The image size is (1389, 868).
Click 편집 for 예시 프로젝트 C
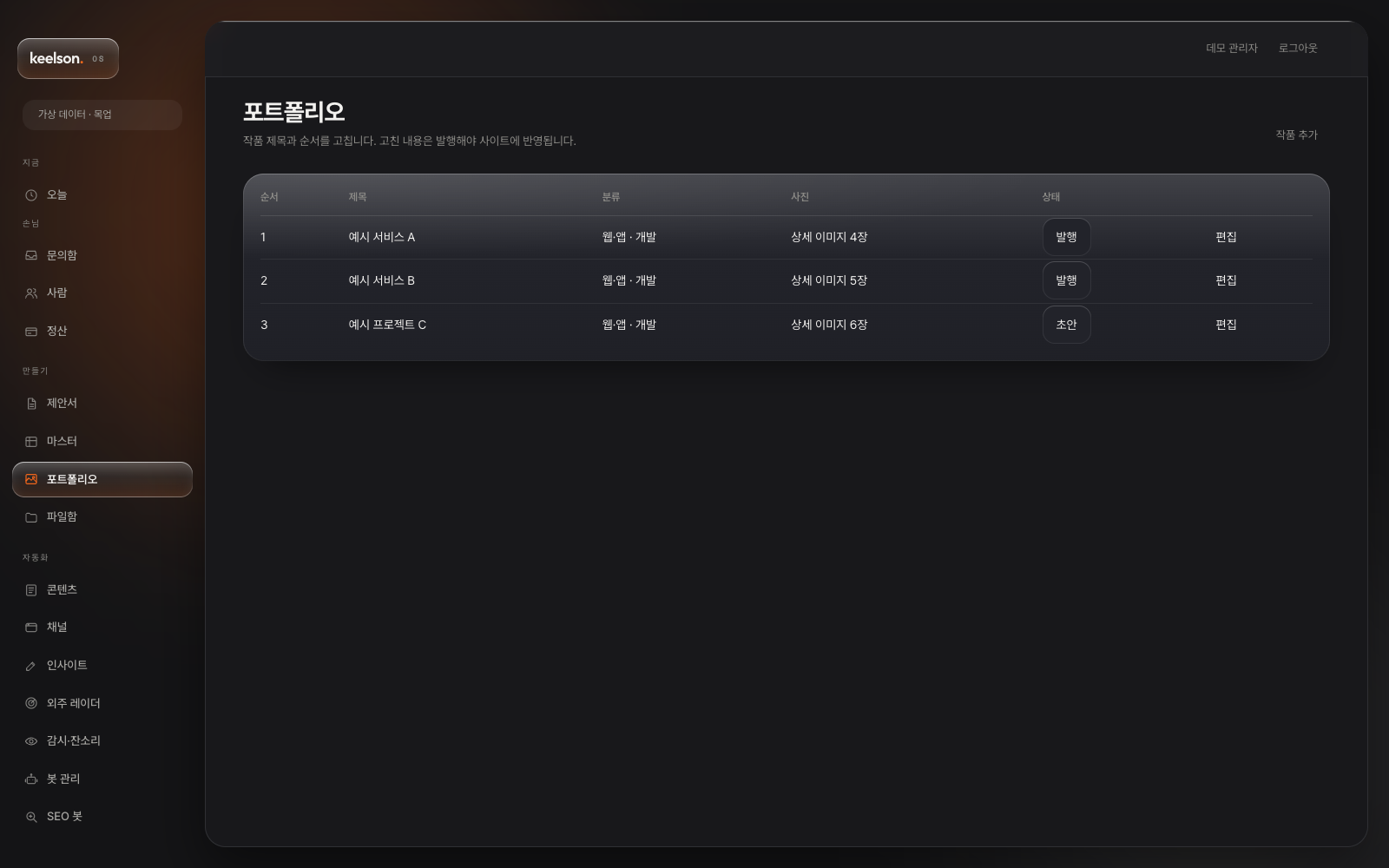1226,325
